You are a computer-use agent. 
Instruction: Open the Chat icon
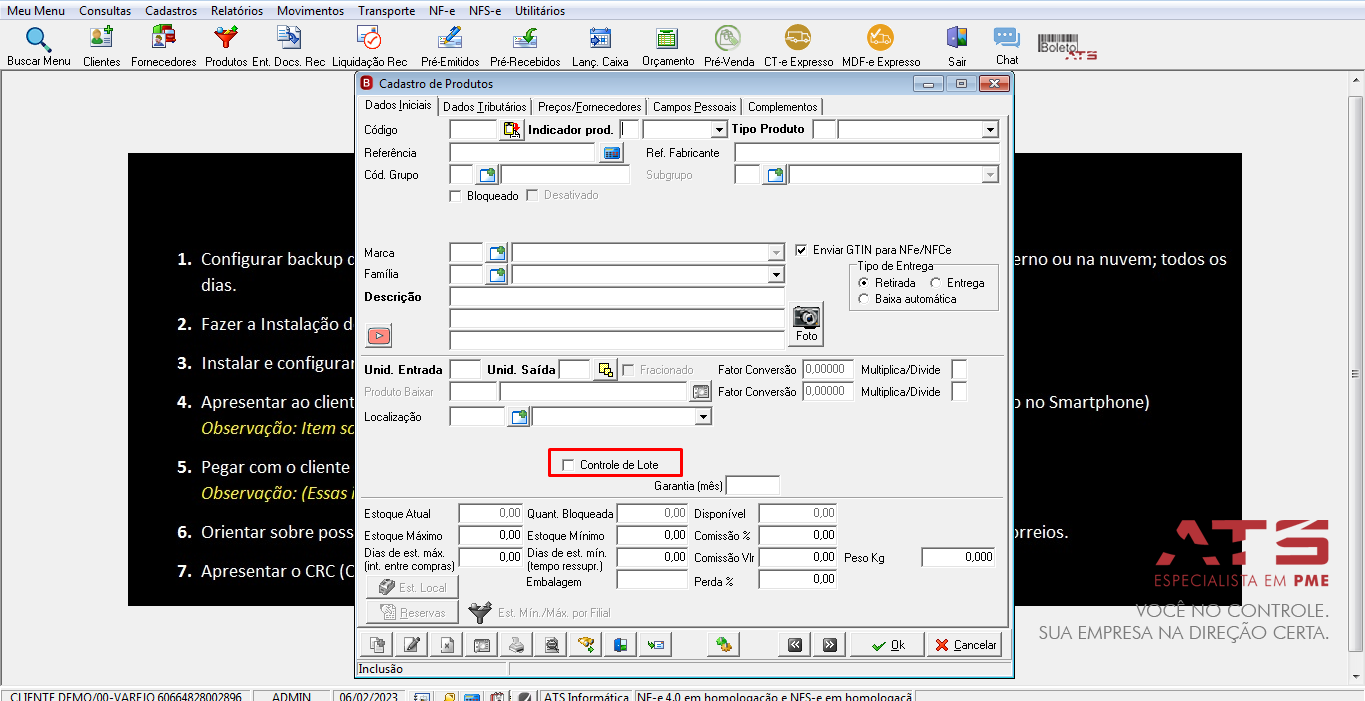[1006, 46]
